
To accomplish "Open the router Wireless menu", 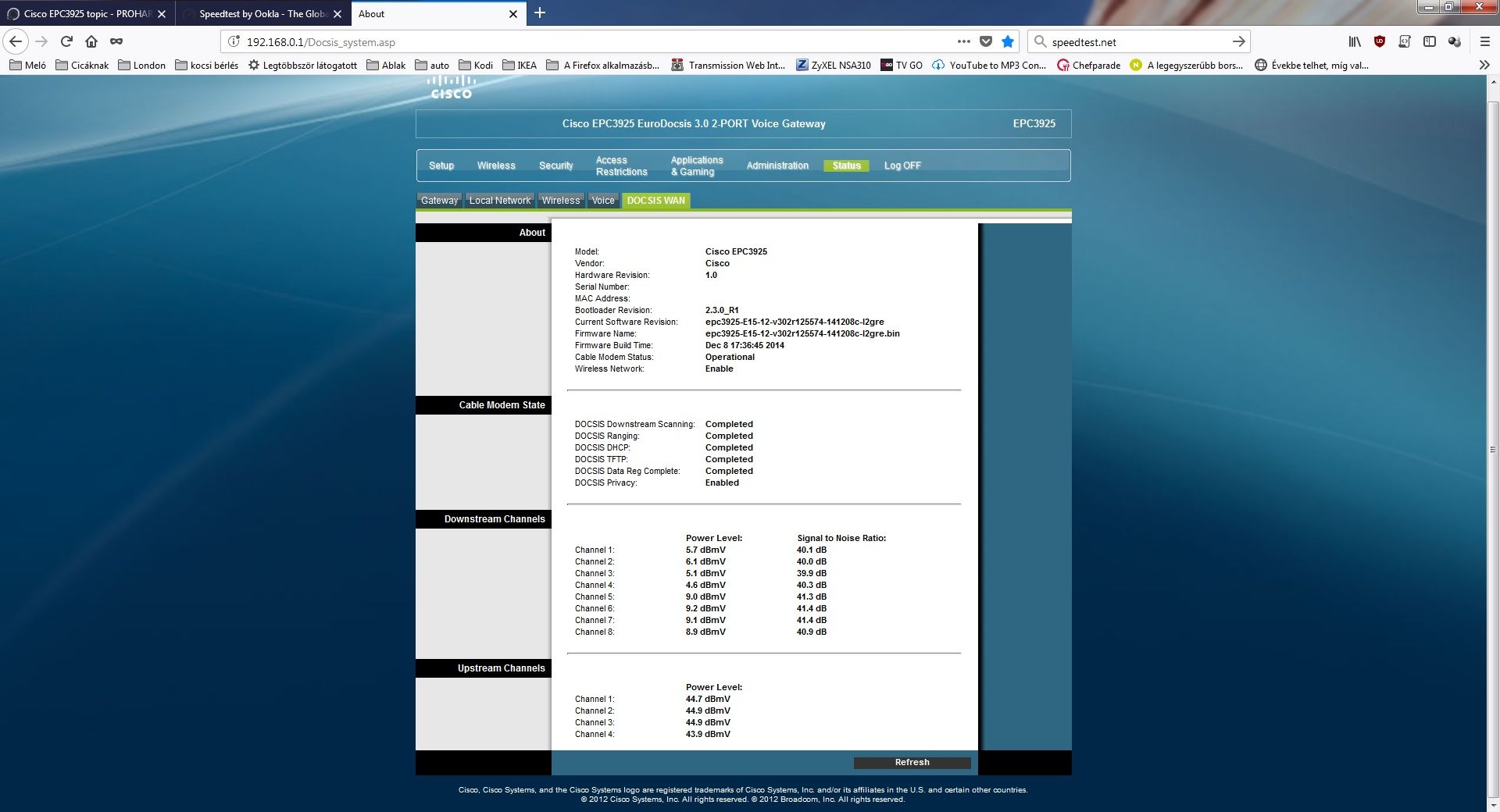I will (x=496, y=166).
